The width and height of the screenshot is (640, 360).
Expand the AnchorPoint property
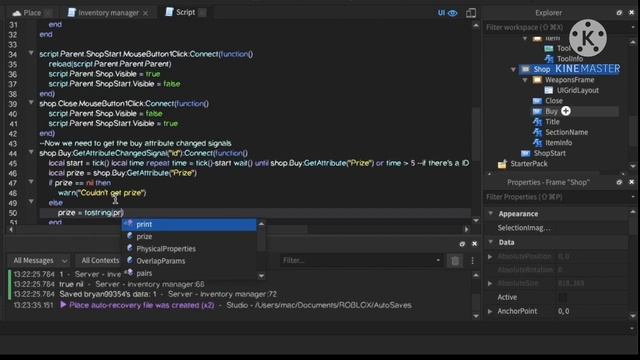click(x=490, y=311)
